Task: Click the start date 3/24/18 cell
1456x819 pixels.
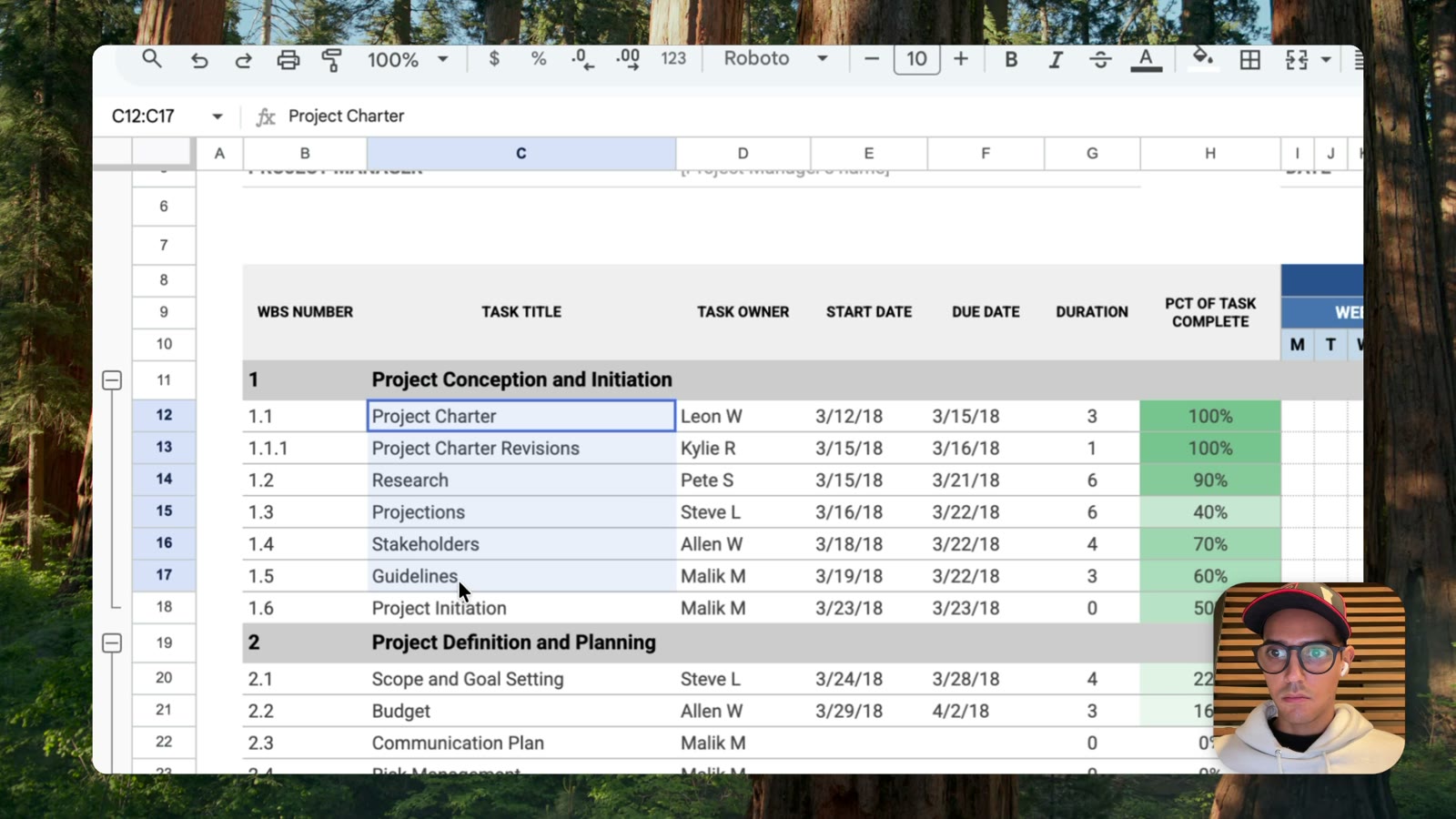Action: [x=869, y=679]
